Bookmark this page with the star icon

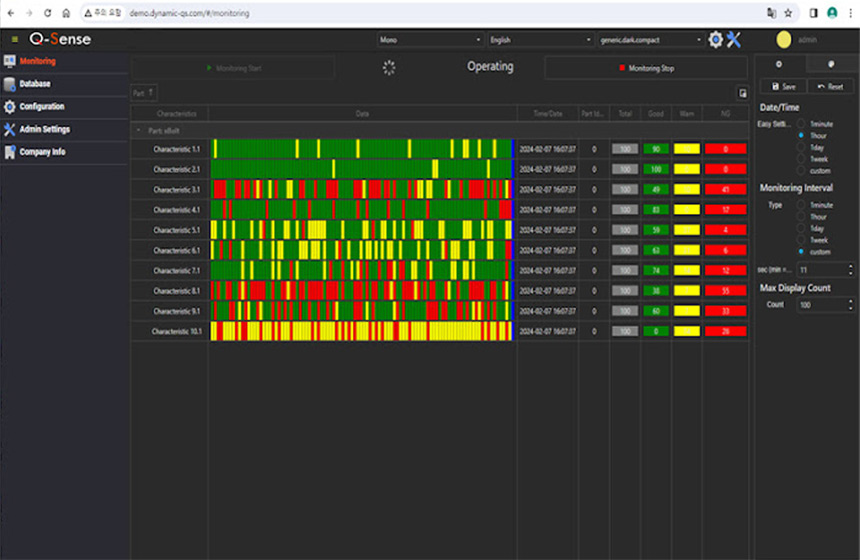[788, 13]
